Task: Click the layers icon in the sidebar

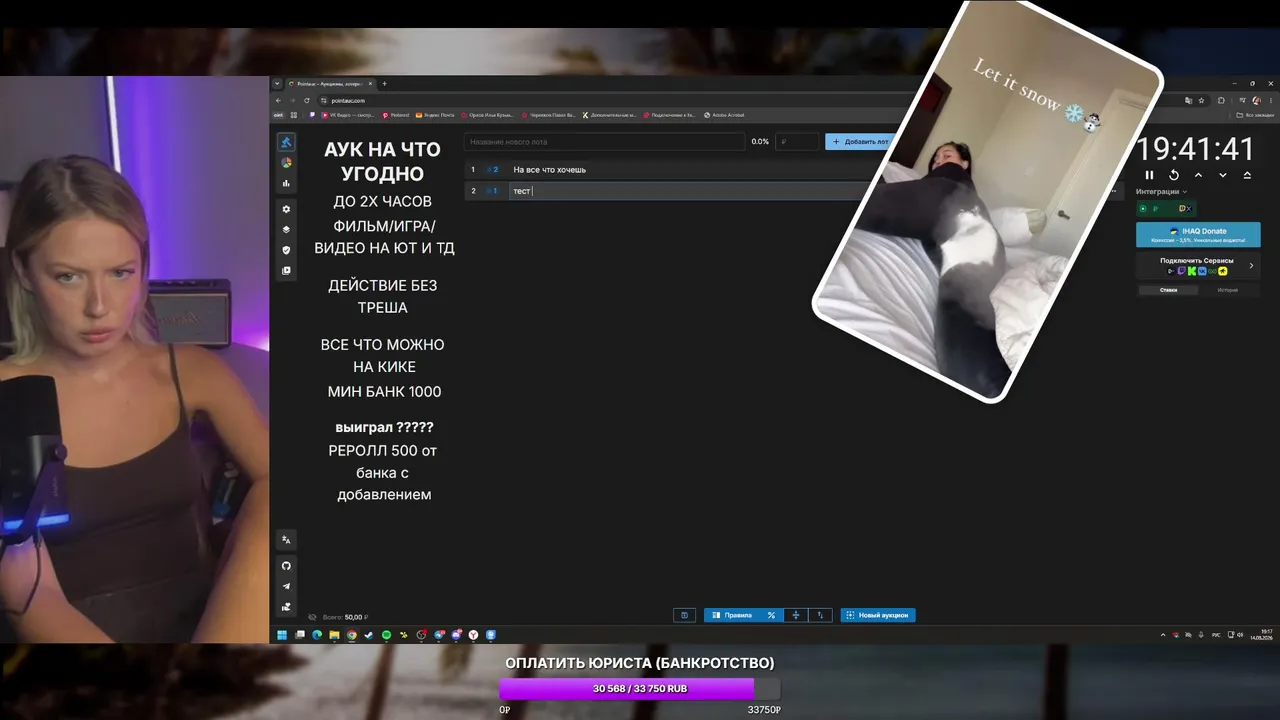Action: (286, 230)
